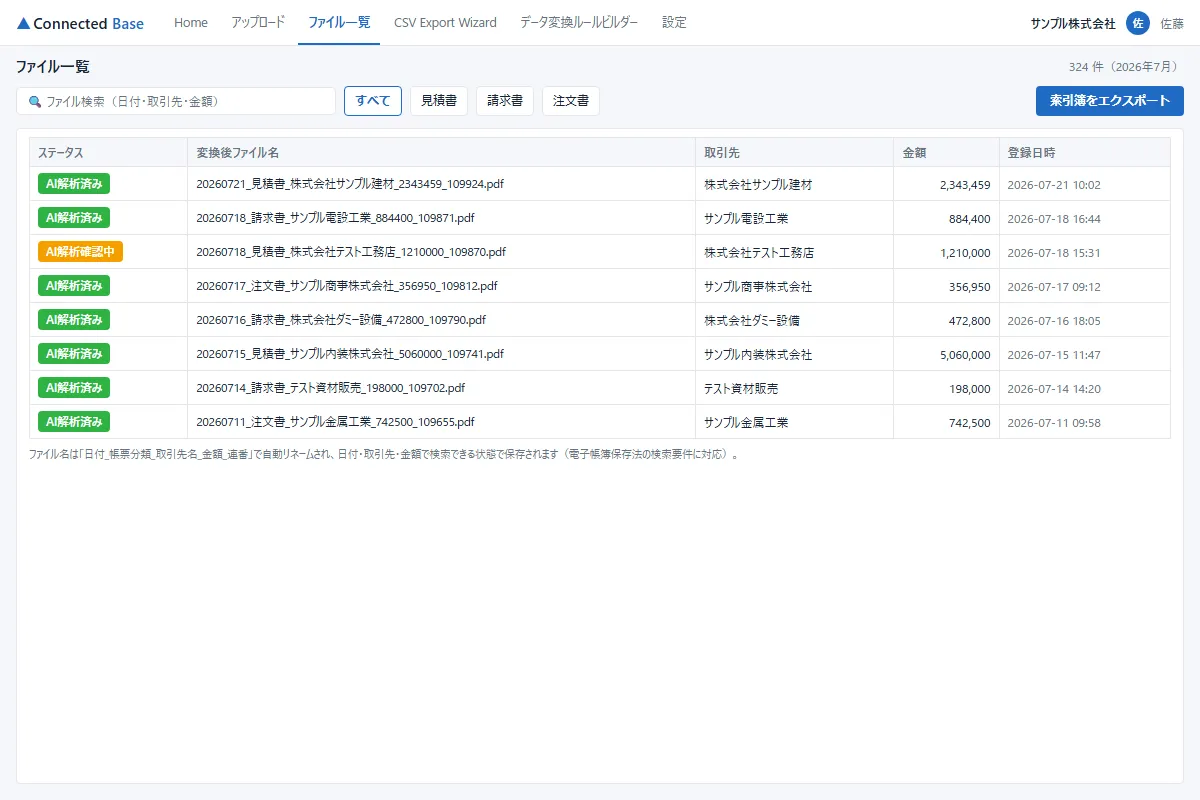Click amount 884,400
Image resolution: width=1200 pixels, height=800 pixels.
tap(970, 218)
